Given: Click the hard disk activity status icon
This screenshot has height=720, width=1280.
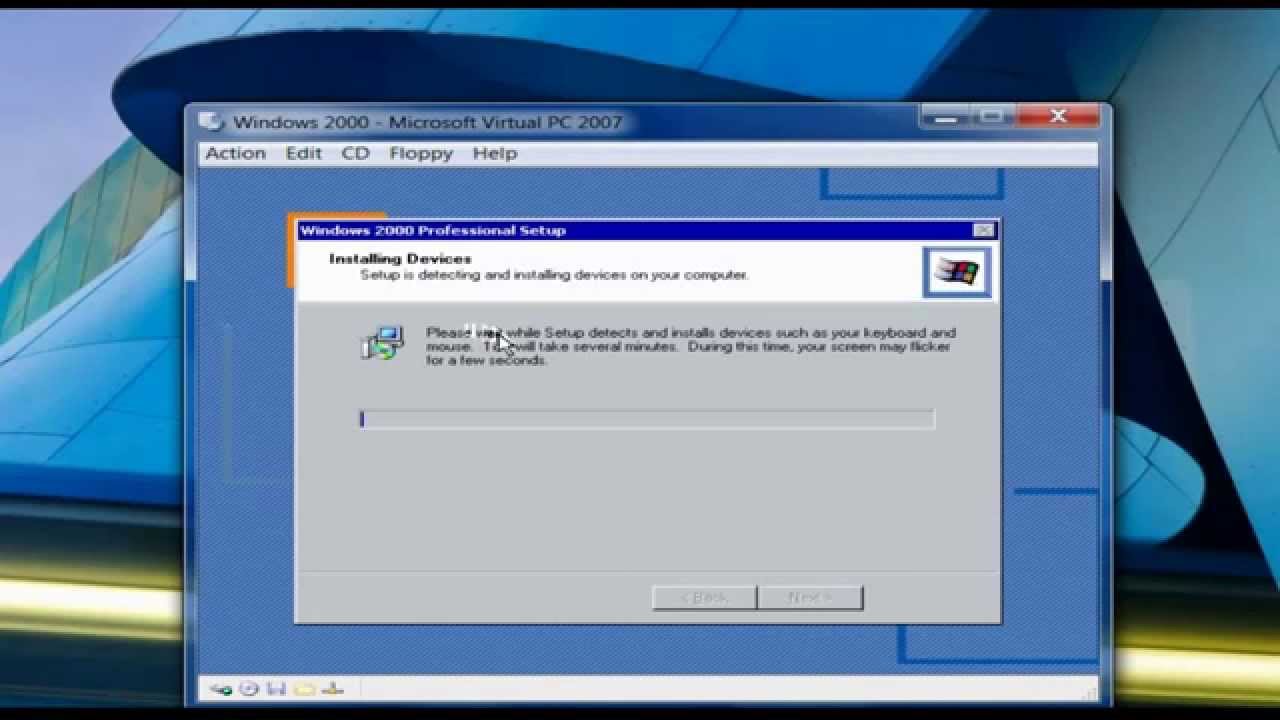Looking at the screenshot, I should click(222, 688).
